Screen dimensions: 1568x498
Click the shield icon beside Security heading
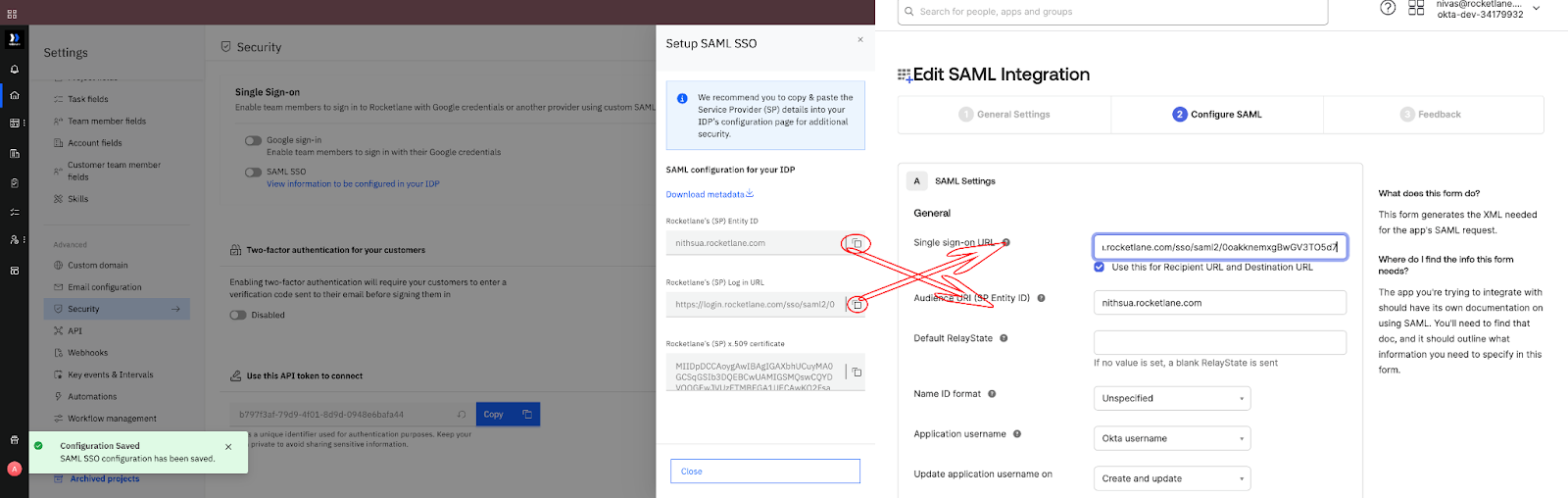pos(225,46)
